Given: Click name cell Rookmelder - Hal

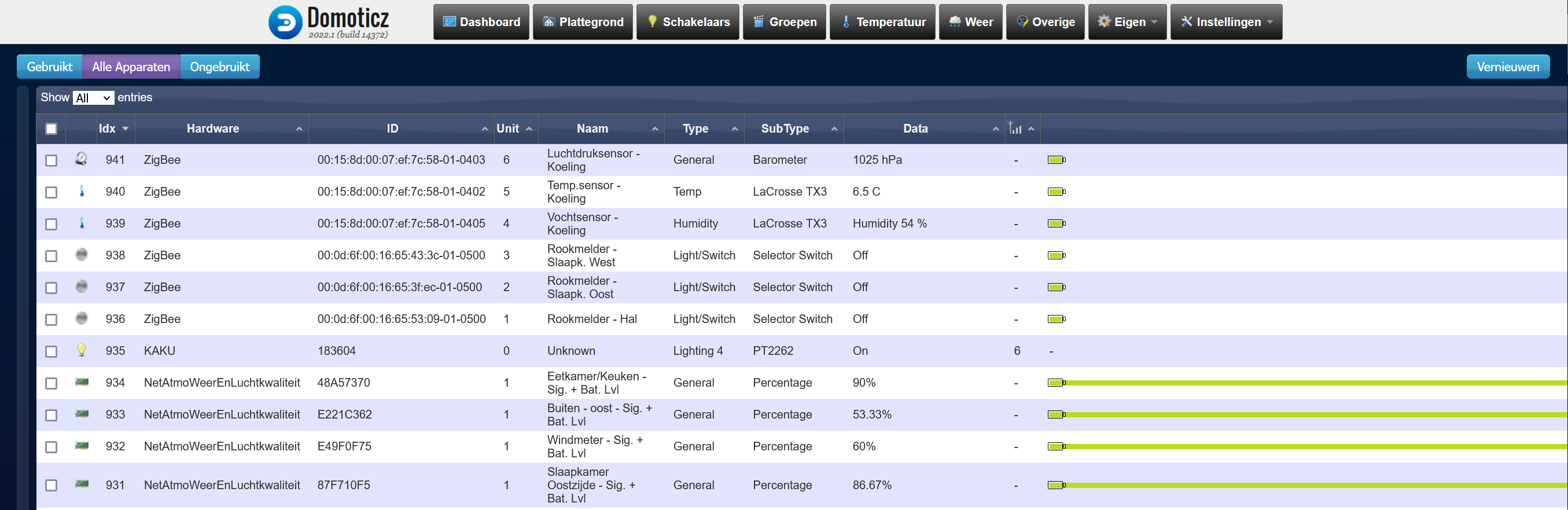Looking at the screenshot, I should click(592, 318).
